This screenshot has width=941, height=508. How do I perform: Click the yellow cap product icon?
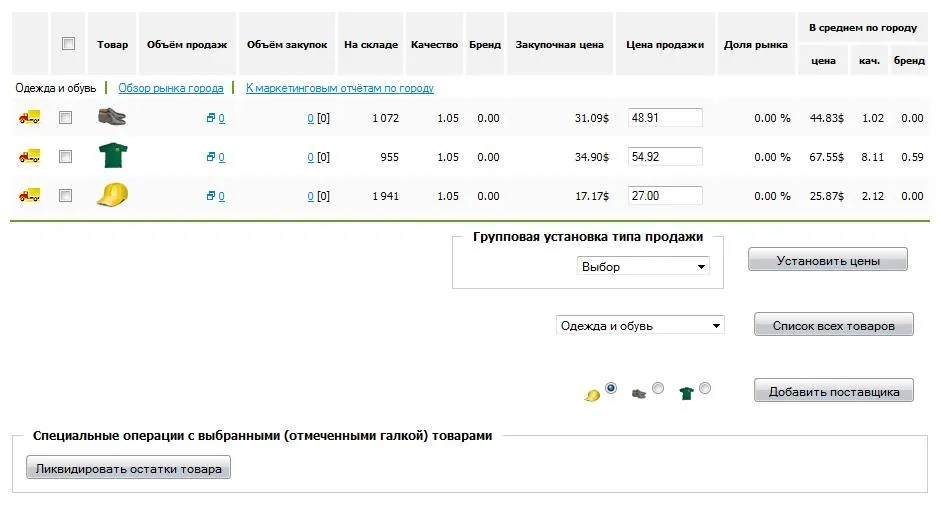112,195
